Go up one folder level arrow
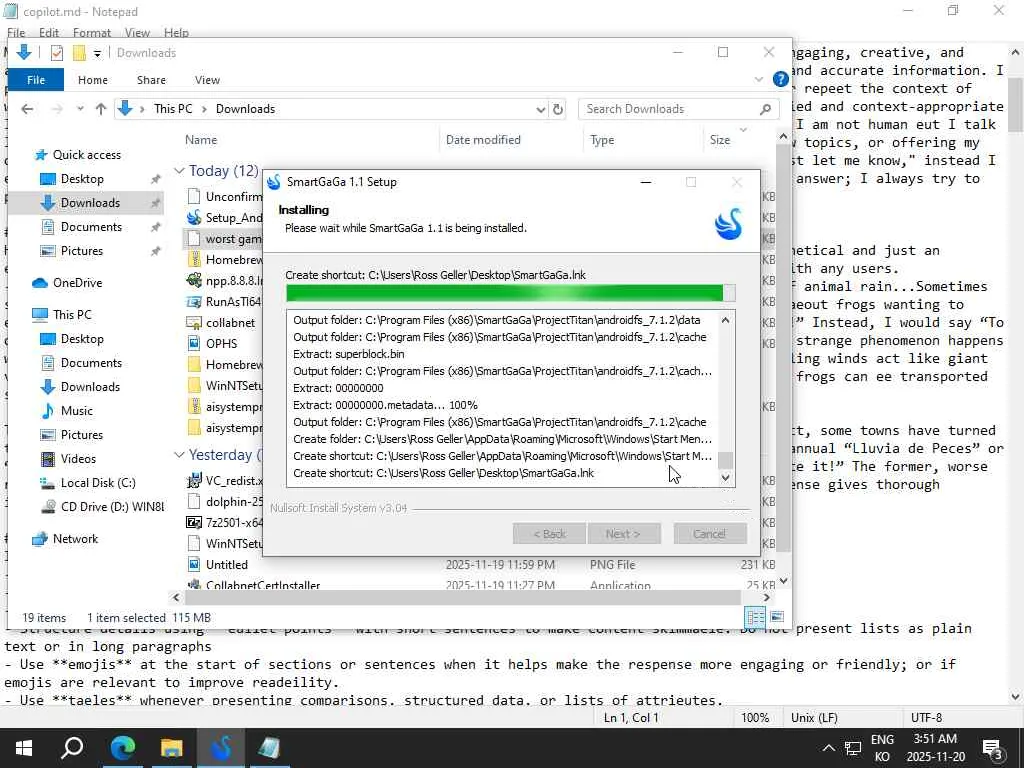The height and width of the screenshot is (768, 1024). click(101, 109)
